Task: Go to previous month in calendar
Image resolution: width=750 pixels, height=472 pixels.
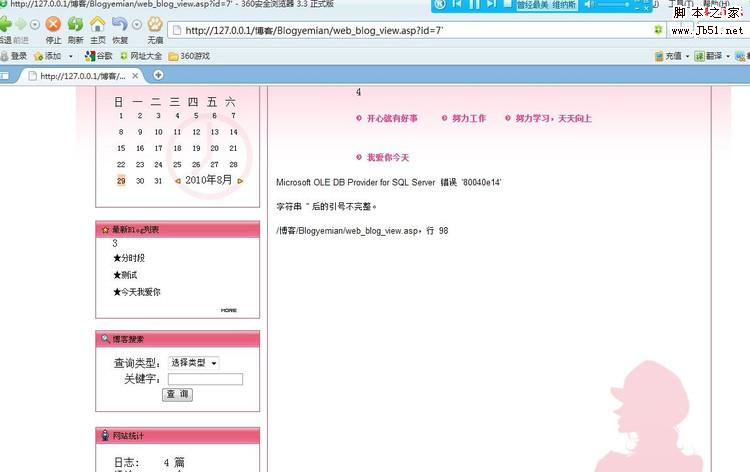Action: point(177,181)
